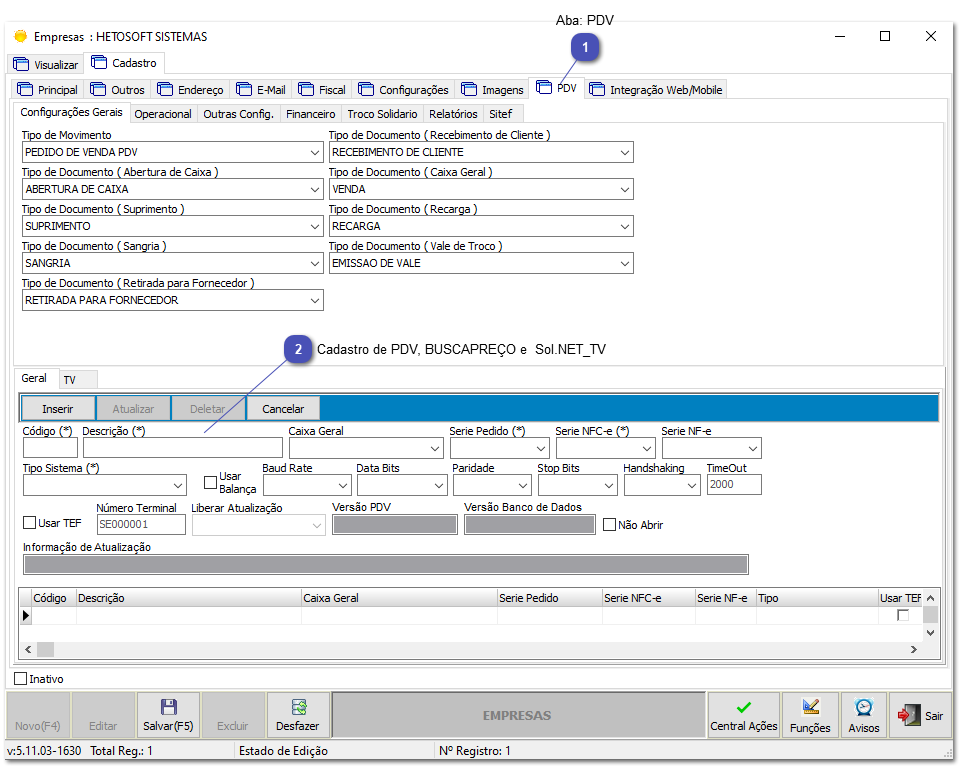Toggle the Não Abrir checkbox
The height and width of the screenshot is (769, 962).
tap(608, 525)
